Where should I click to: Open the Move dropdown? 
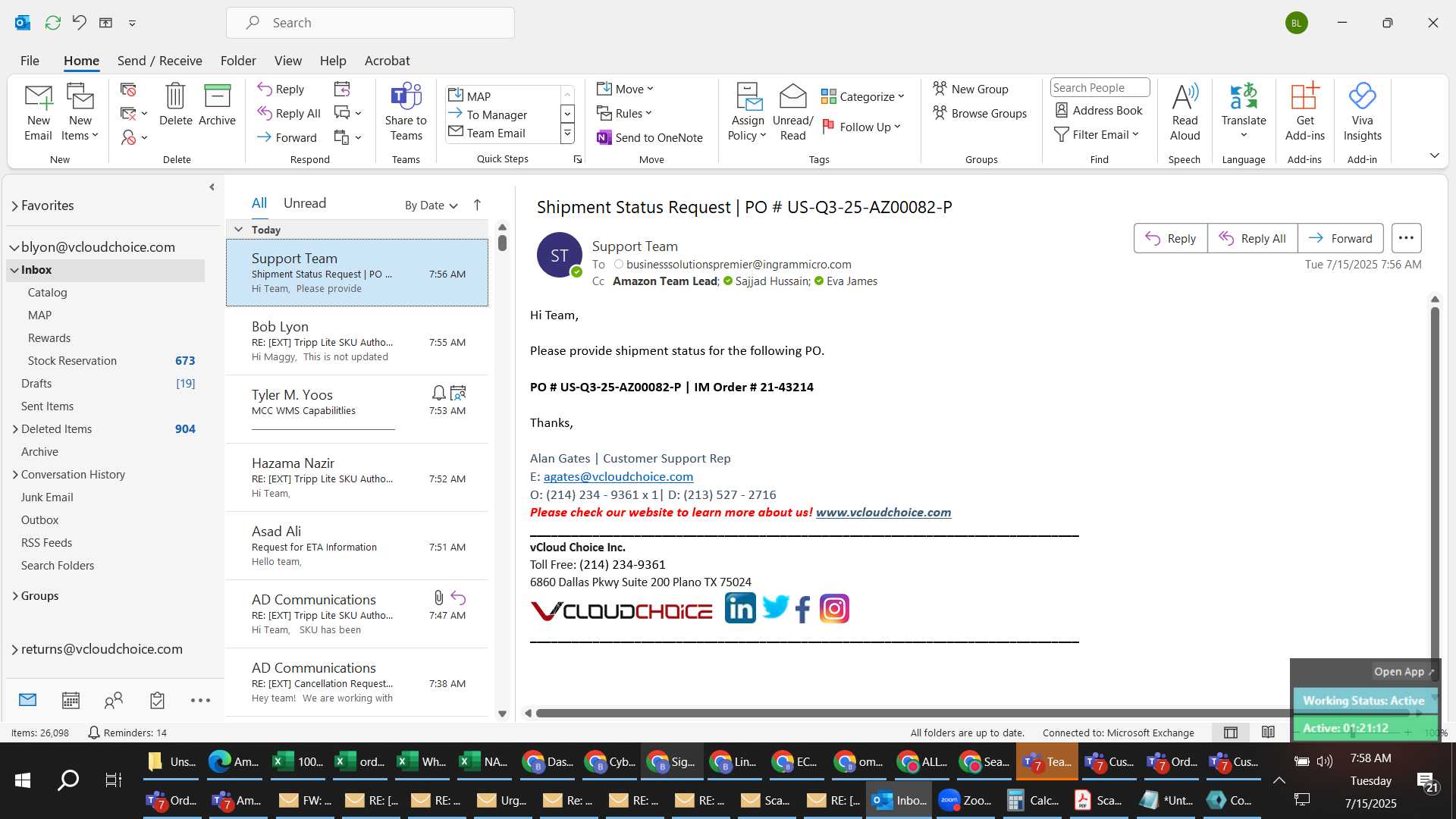(x=625, y=89)
